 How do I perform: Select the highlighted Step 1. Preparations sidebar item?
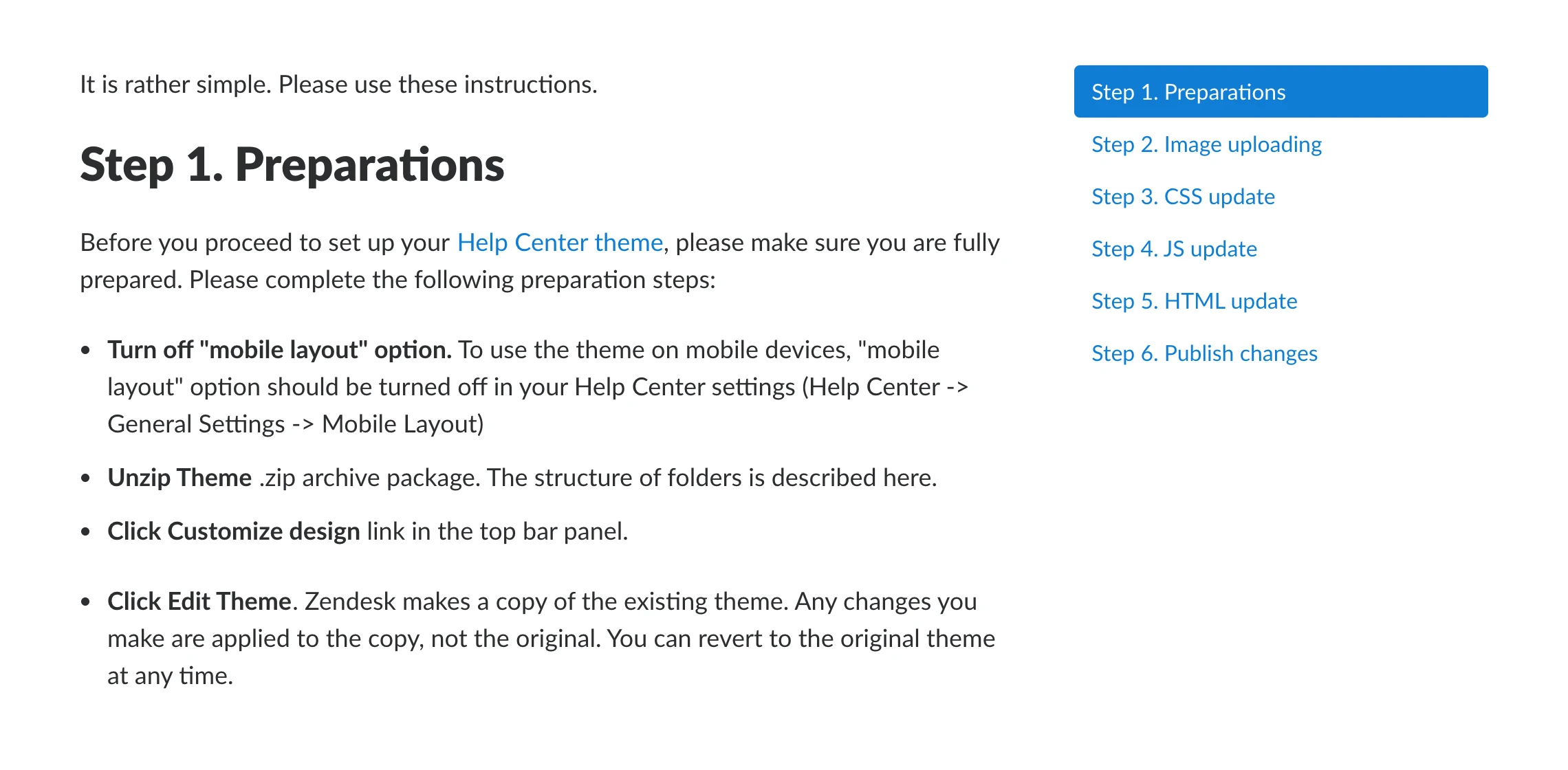[1281, 91]
